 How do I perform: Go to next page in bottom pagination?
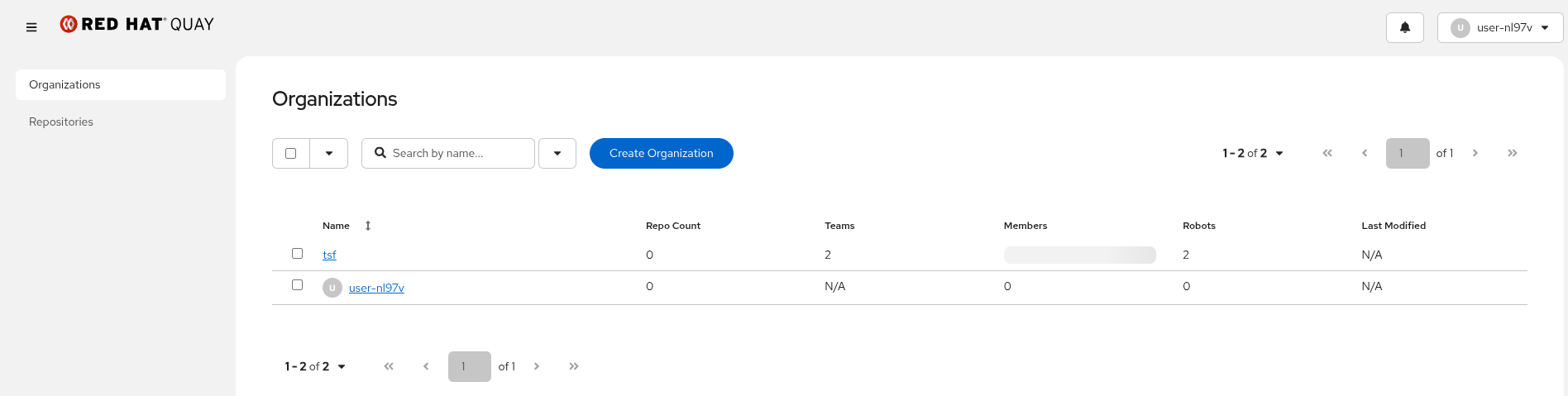click(537, 366)
